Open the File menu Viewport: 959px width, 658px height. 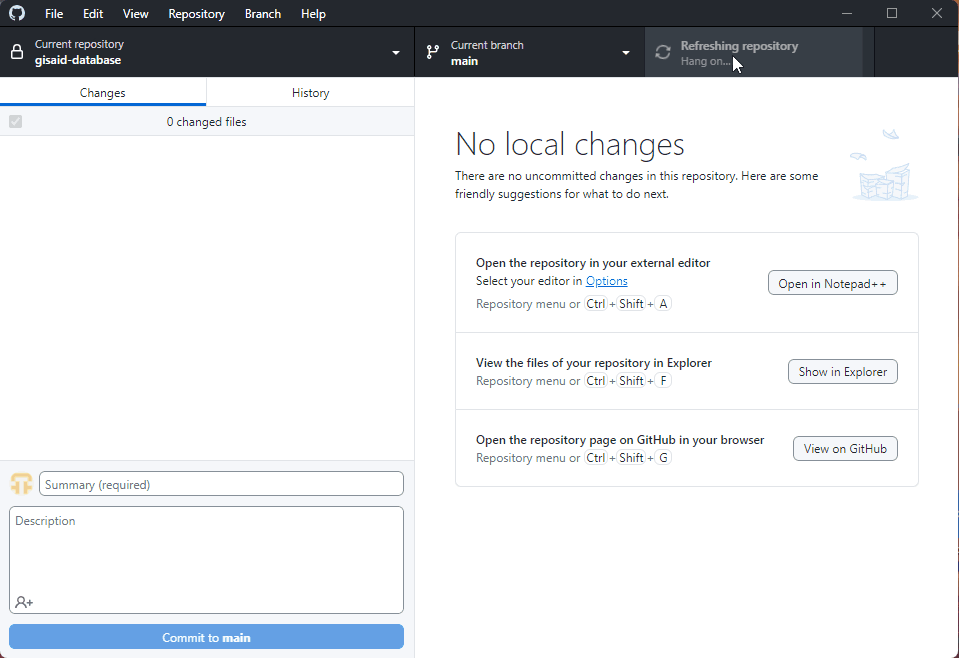53,13
